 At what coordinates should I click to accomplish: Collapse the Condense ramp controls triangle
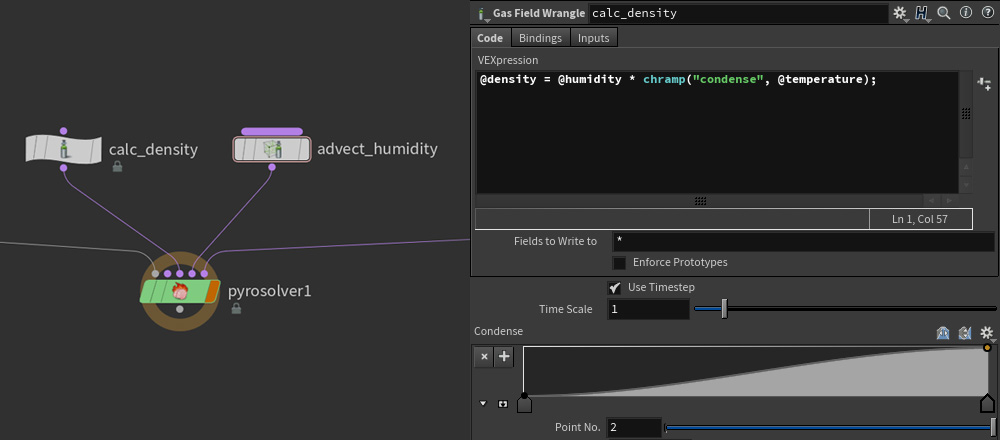pyautogui.click(x=485, y=404)
